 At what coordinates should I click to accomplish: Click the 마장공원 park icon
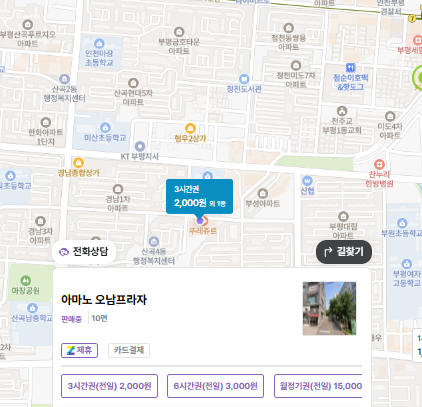(26, 281)
